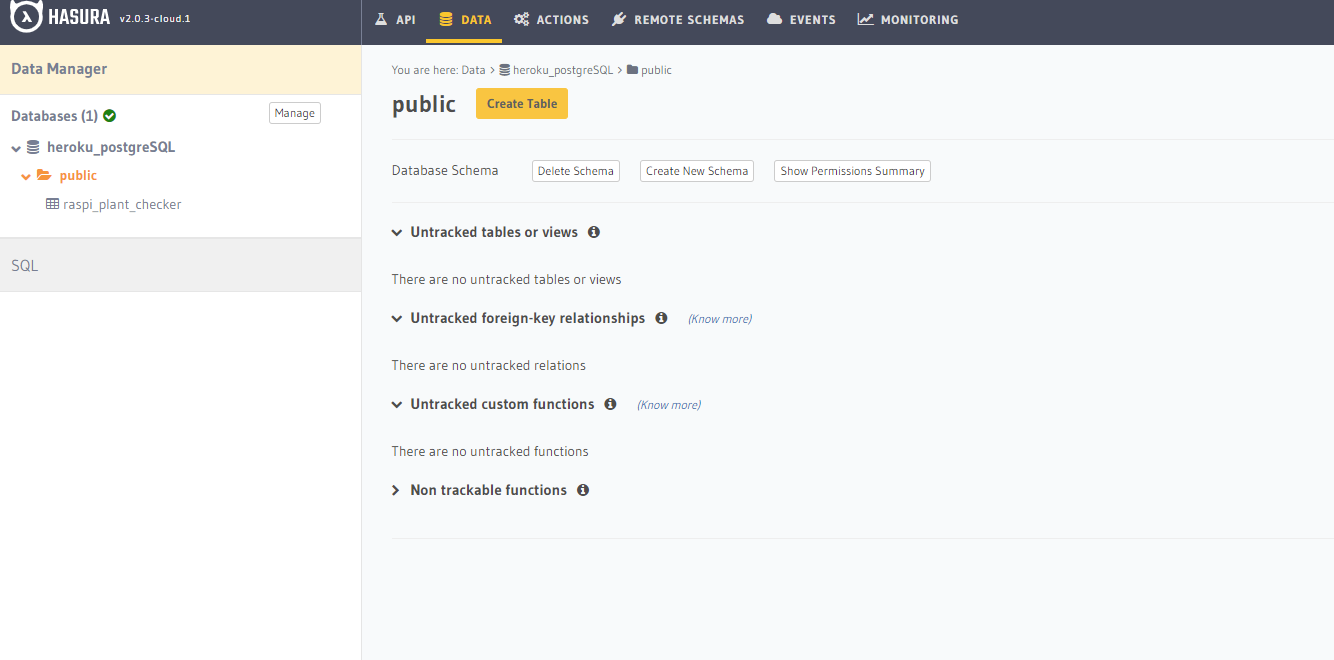The height and width of the screenshot is (660, 1334).
Task: Click info icon beside Untracked custom functions
Action: 610,404
